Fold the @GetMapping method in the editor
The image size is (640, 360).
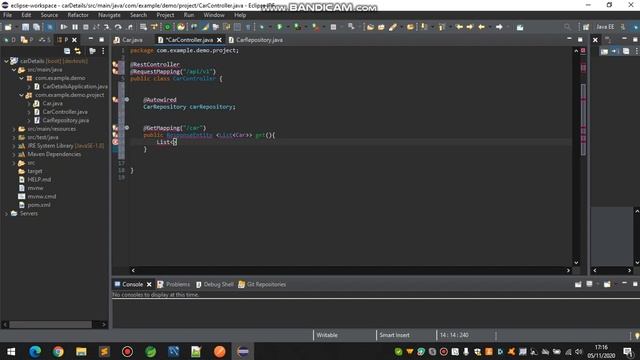tap(127, 128)
